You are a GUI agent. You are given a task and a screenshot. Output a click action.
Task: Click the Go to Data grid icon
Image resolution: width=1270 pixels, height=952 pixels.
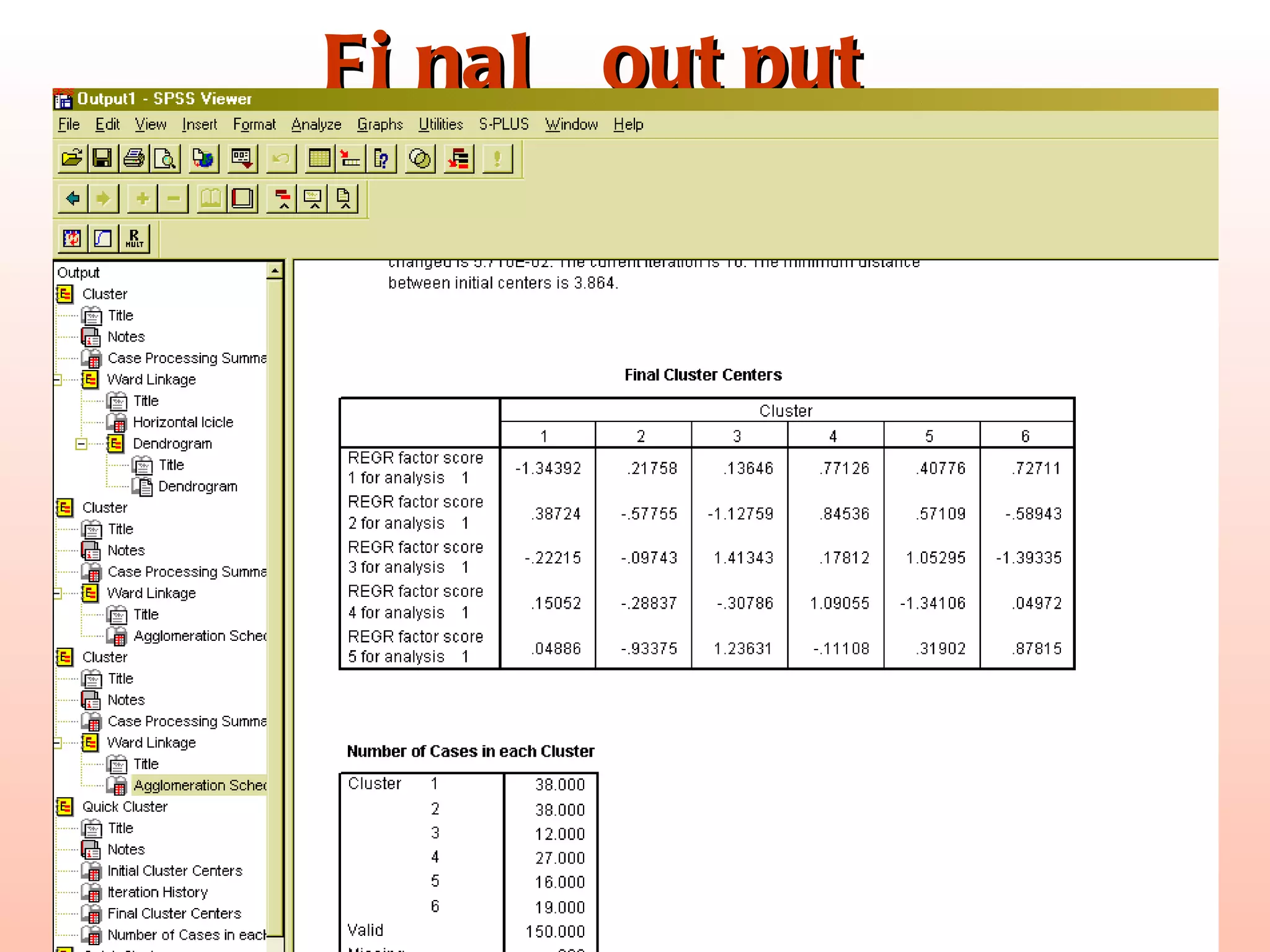(319, 159)
